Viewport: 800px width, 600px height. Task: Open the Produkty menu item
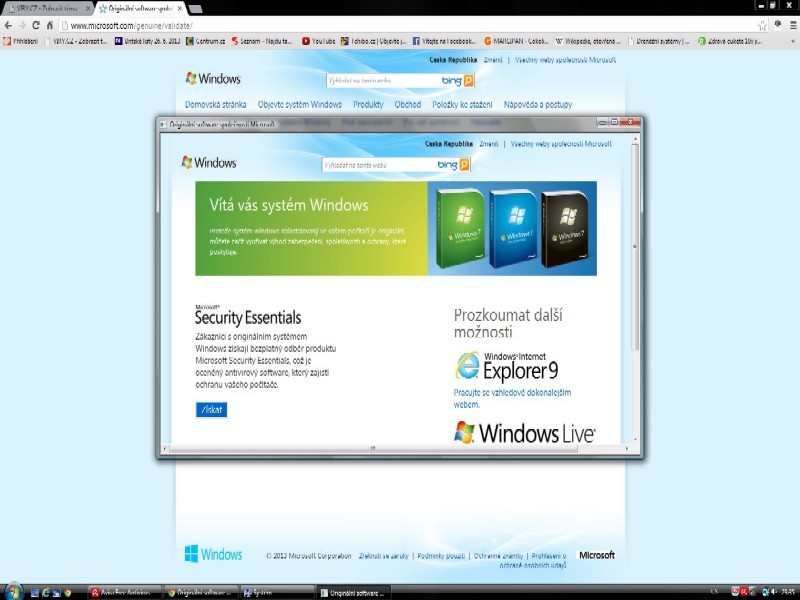[367, 104]
